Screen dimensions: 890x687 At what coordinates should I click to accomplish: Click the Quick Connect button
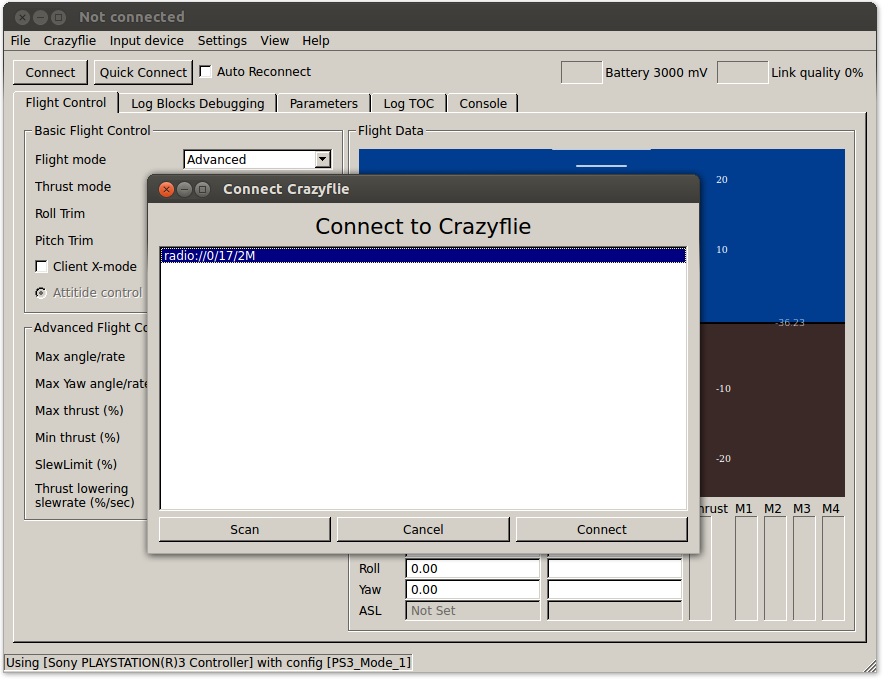143,73
